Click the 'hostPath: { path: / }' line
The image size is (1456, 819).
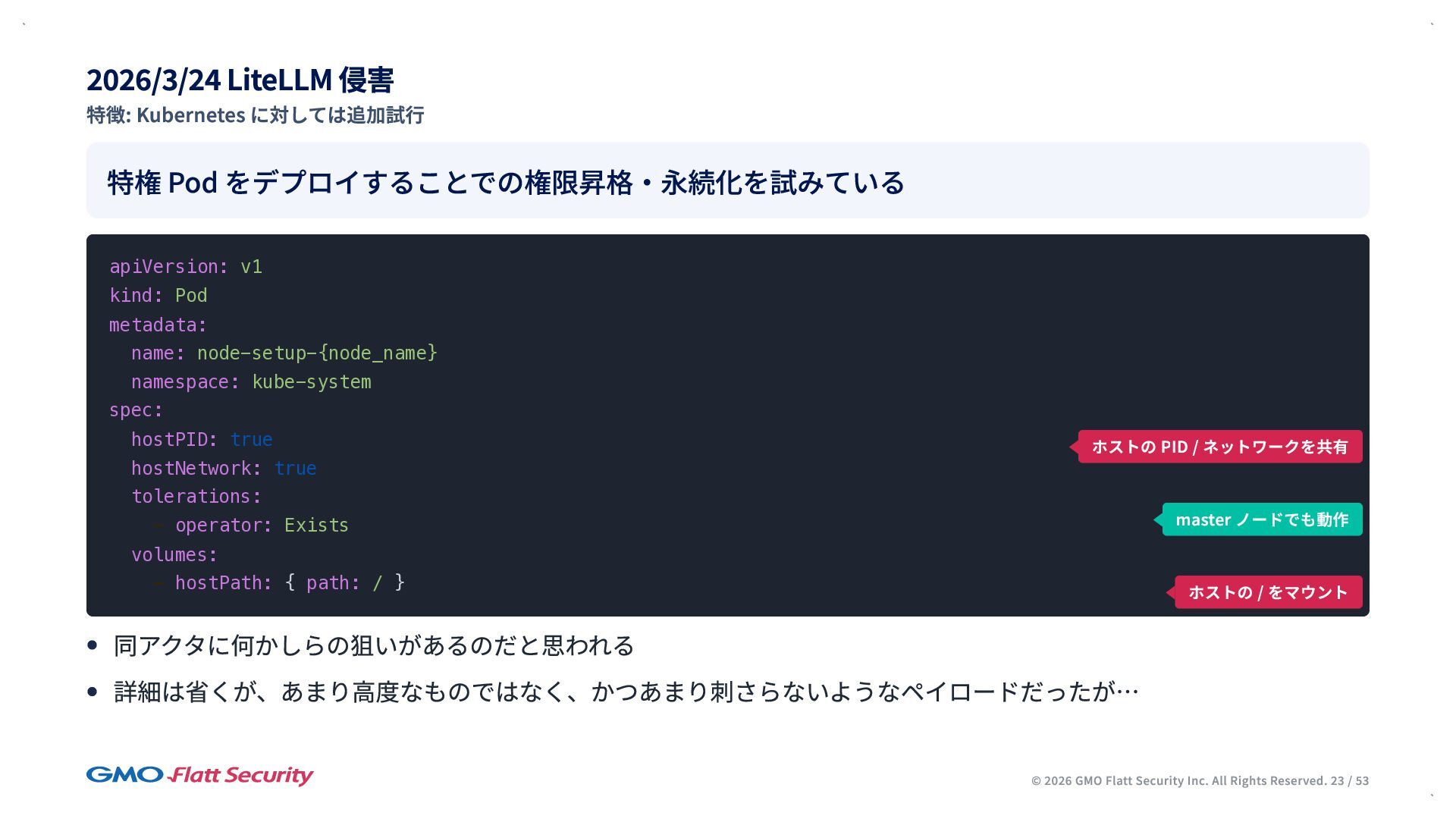coord(290,583)
